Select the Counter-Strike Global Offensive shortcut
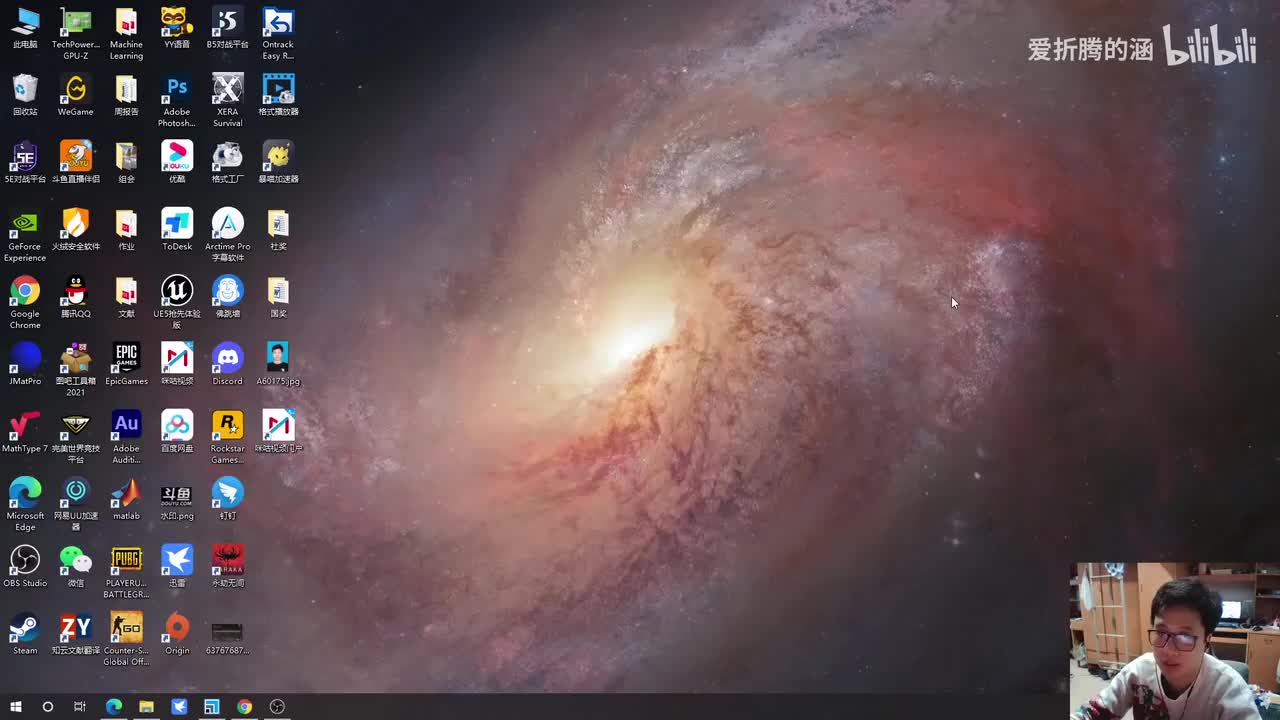This screenshot has height=720, width=1280. (x=126, y=639)
